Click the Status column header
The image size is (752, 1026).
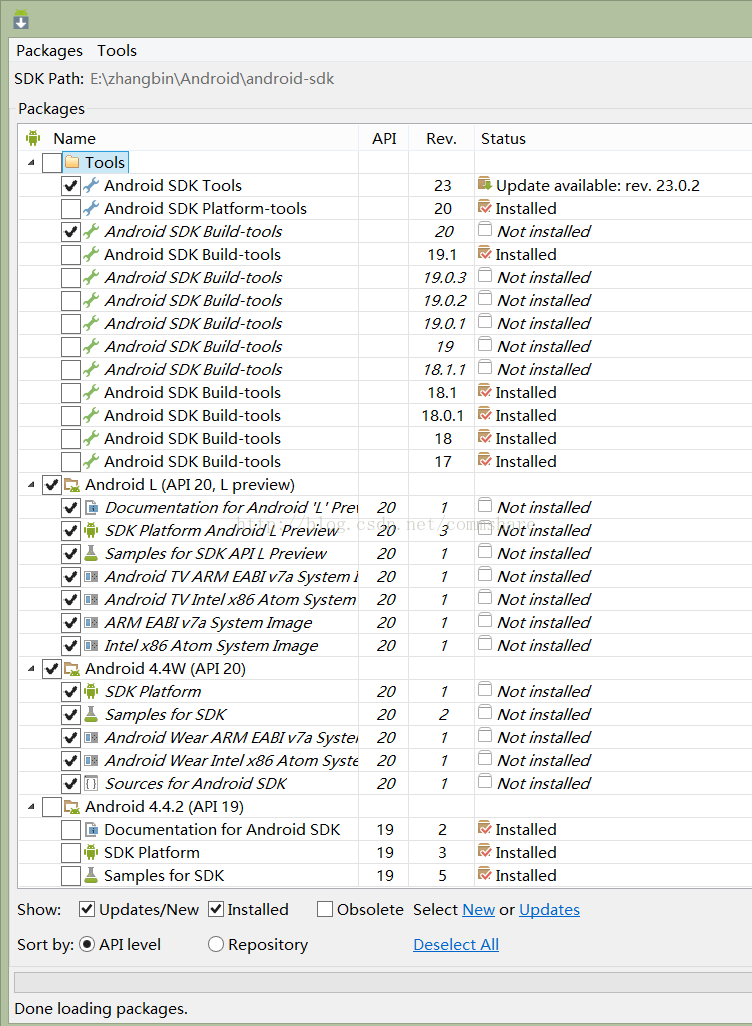click(x=613, y=138)
